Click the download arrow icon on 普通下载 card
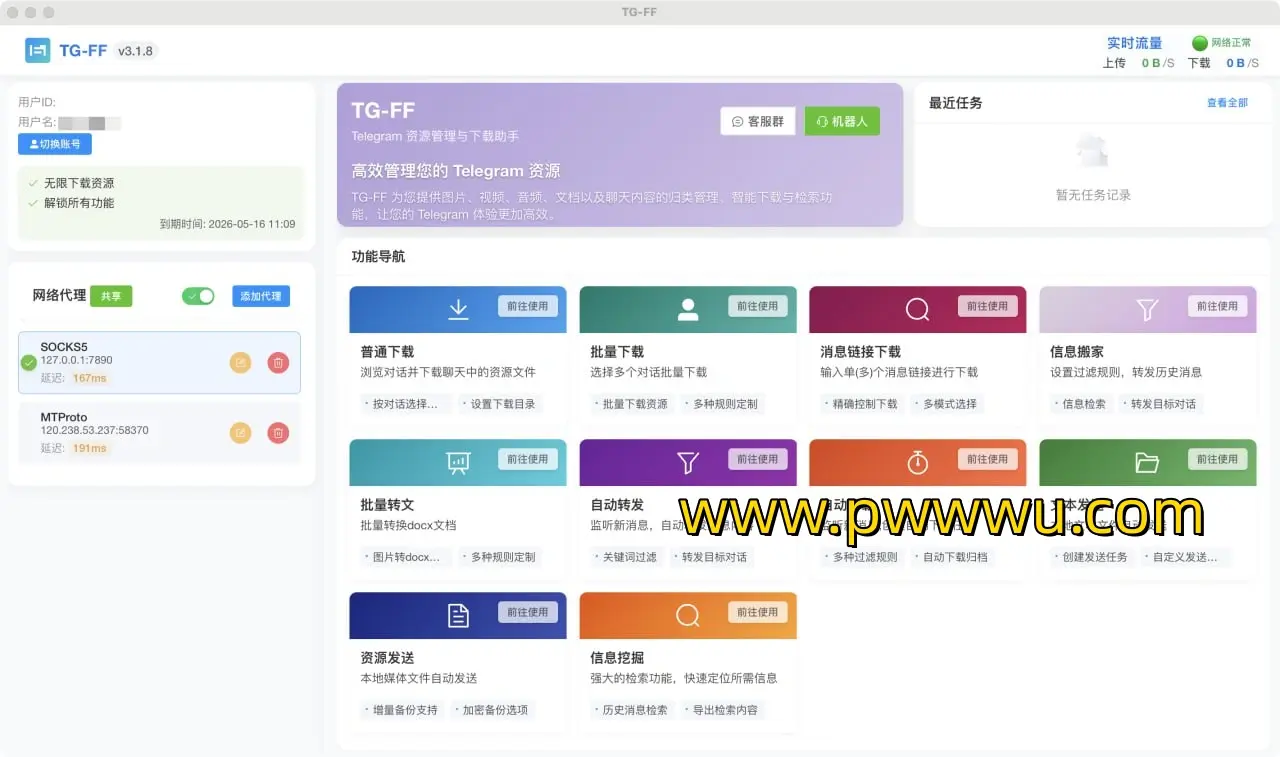The image size is (1280, 757). pyautogui.click(x=458, y=310)
